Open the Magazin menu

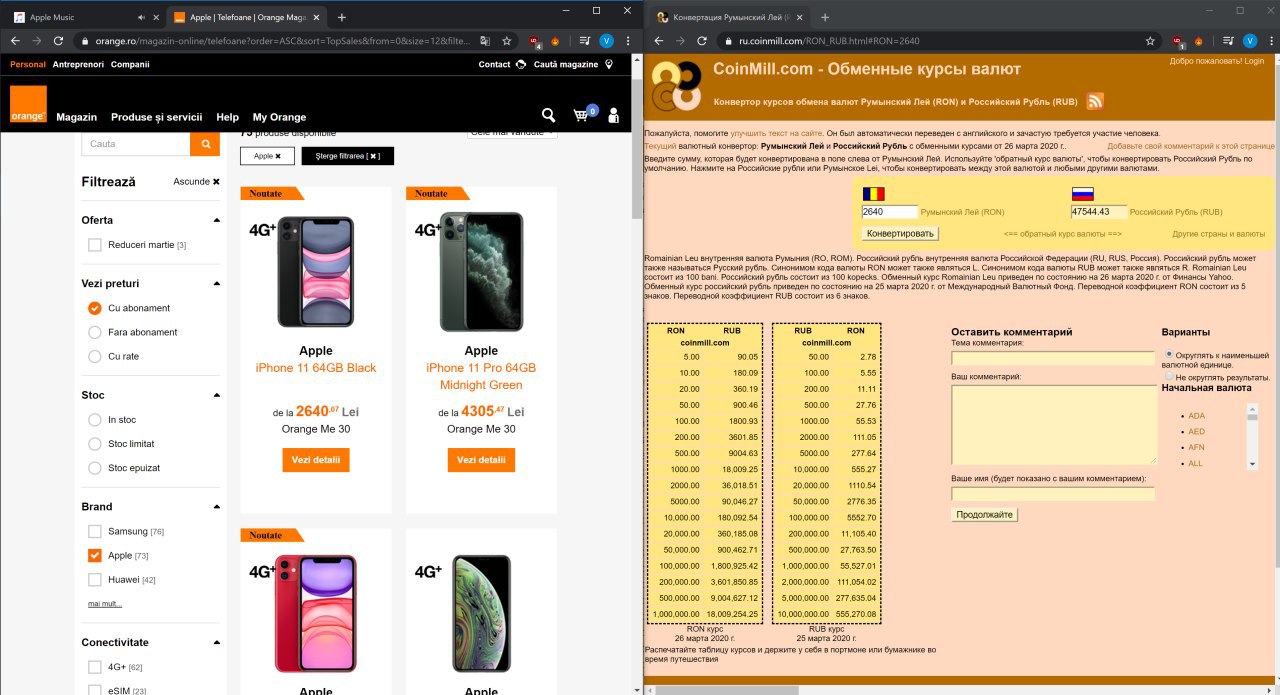[x=76, y=117]
